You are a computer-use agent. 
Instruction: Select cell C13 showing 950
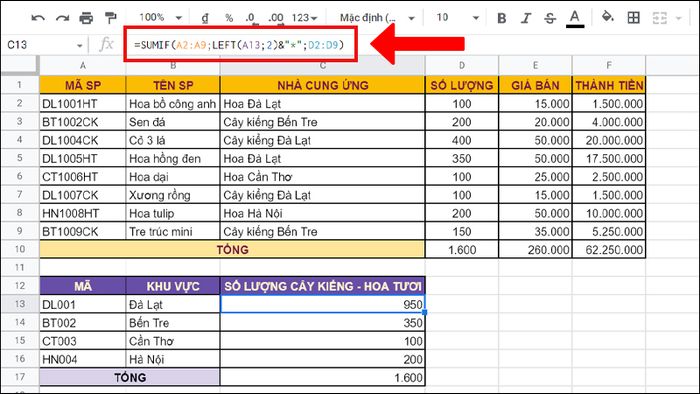(x=322, y=304)
